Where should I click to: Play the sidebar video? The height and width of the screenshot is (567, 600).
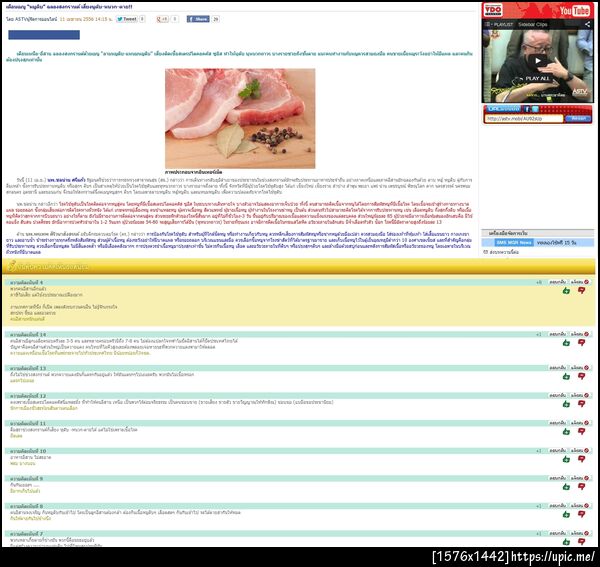tap(538, 60)
